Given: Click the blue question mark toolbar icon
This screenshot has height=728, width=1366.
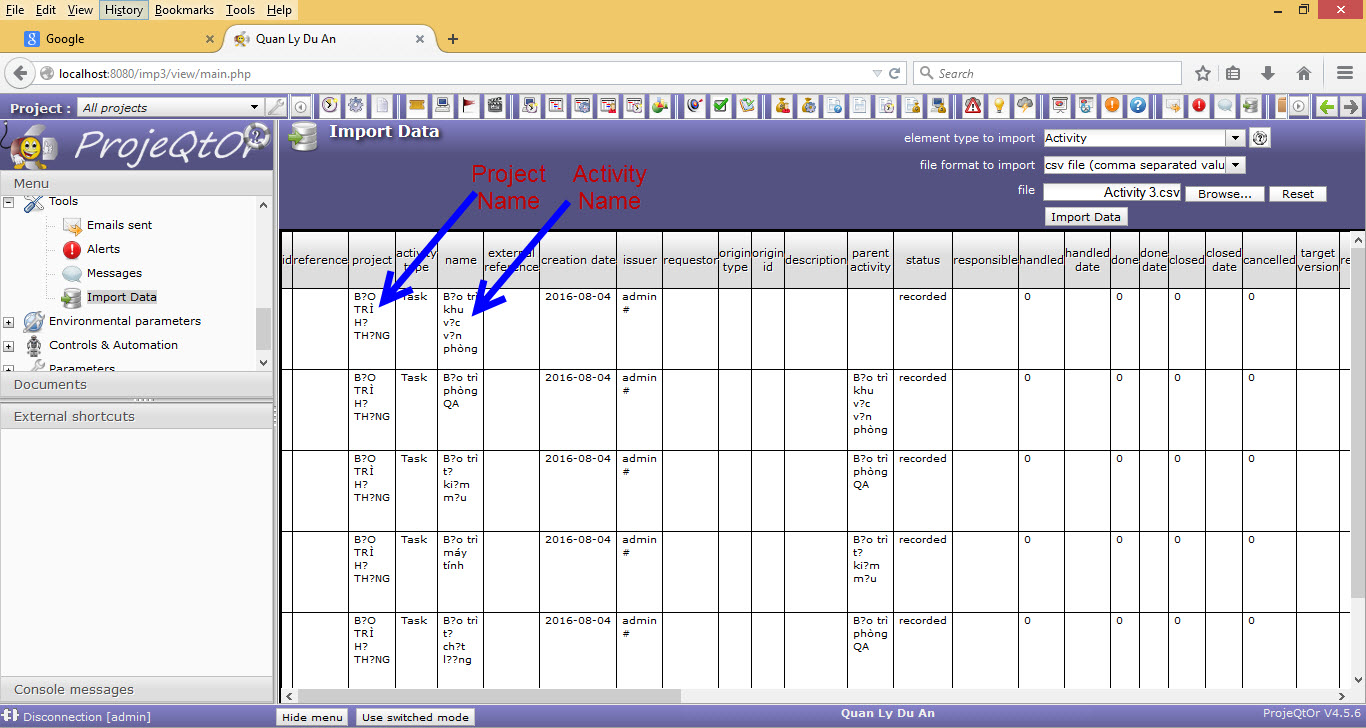Looking at the screenshot, I should [1137, 106].
